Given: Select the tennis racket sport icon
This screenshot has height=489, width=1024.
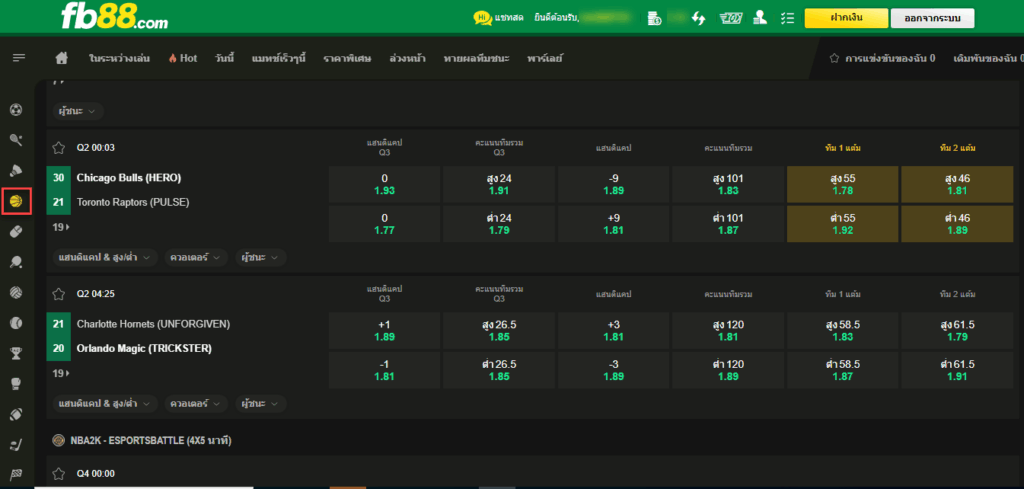Looking at the screenshot, I should pos(16,140).
